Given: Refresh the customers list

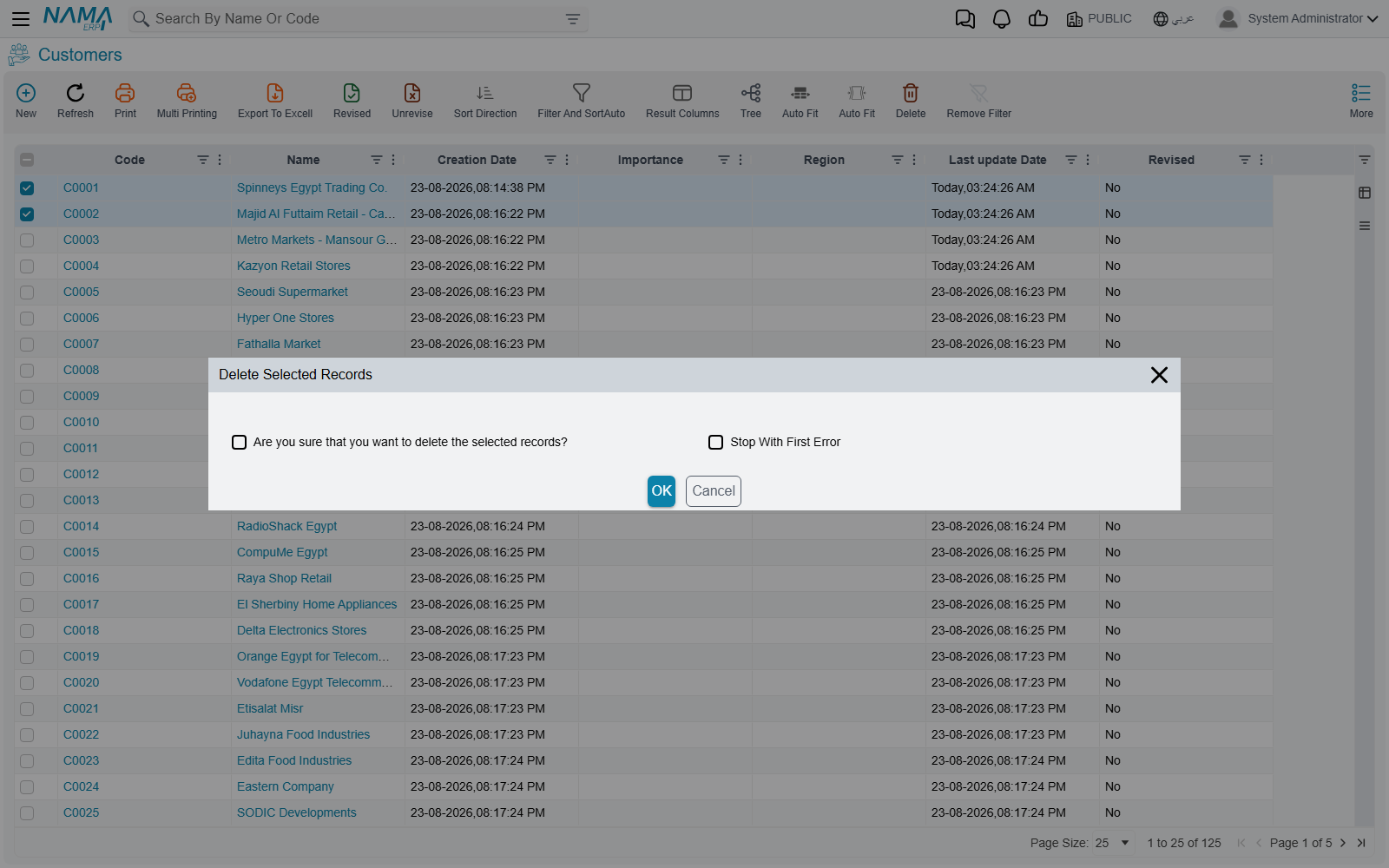Looking at the screenshot, I should coord(76,93).
